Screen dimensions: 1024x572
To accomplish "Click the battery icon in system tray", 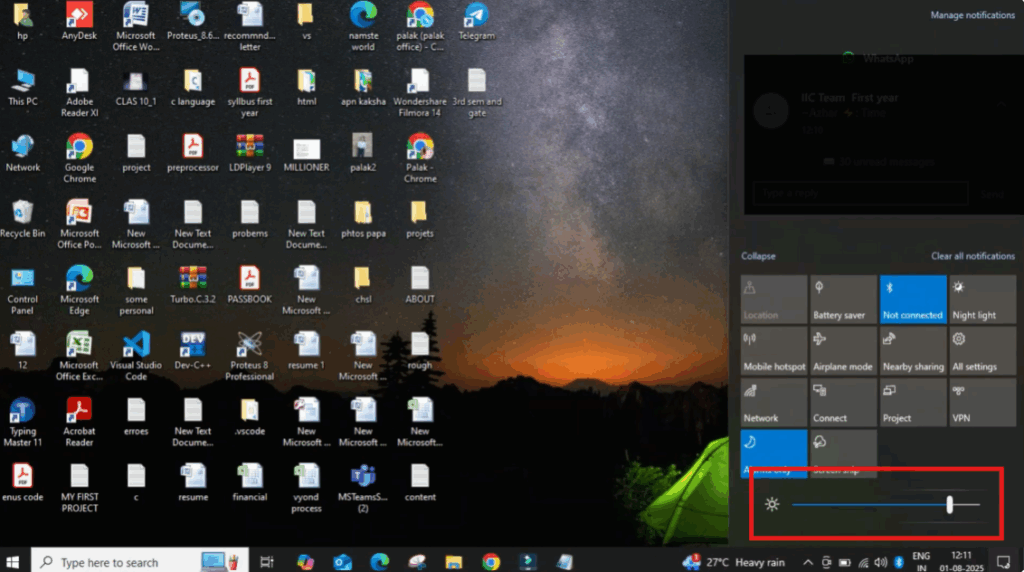I will pos(844,562).
